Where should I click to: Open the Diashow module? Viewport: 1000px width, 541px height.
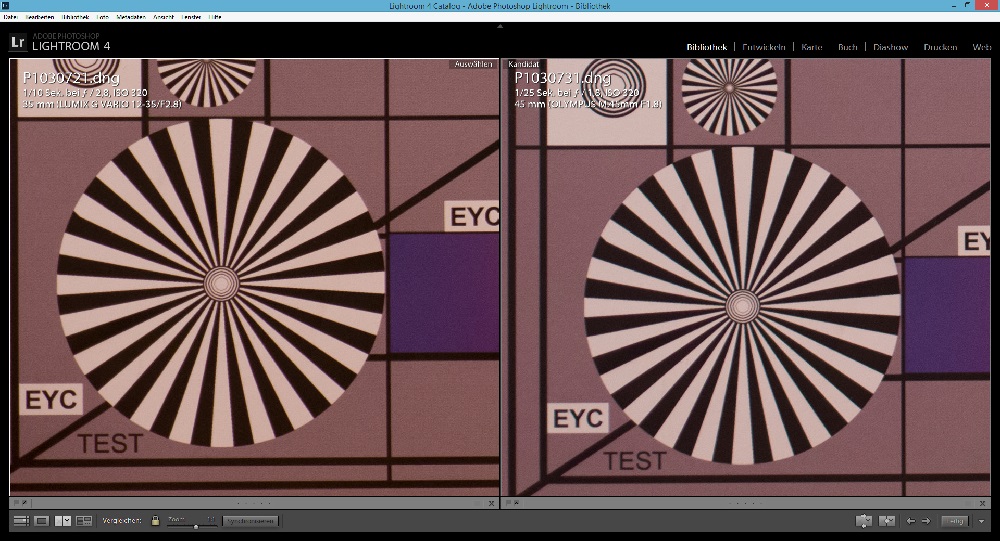pos(890,47)
